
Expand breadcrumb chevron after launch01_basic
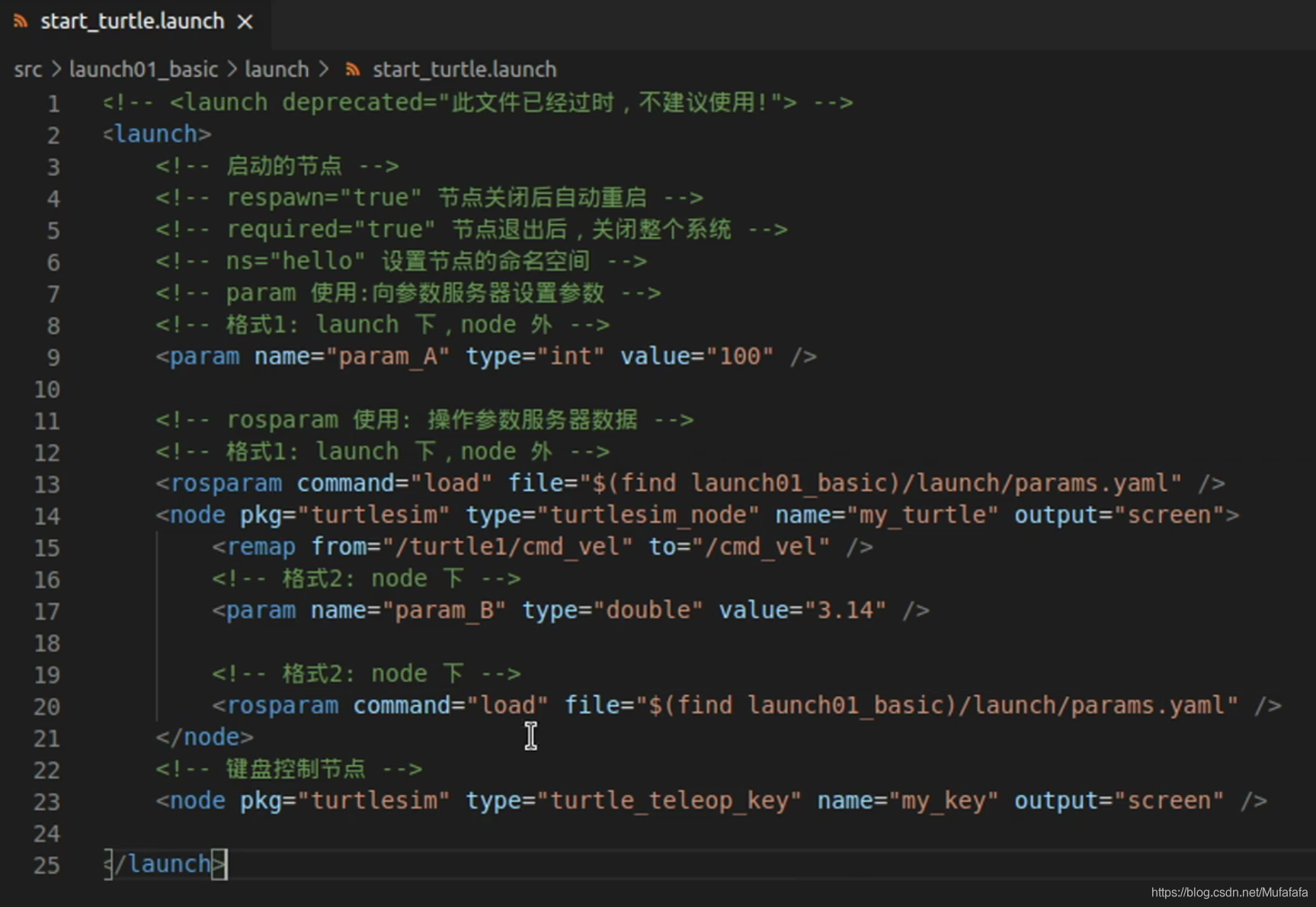[232, 69]
